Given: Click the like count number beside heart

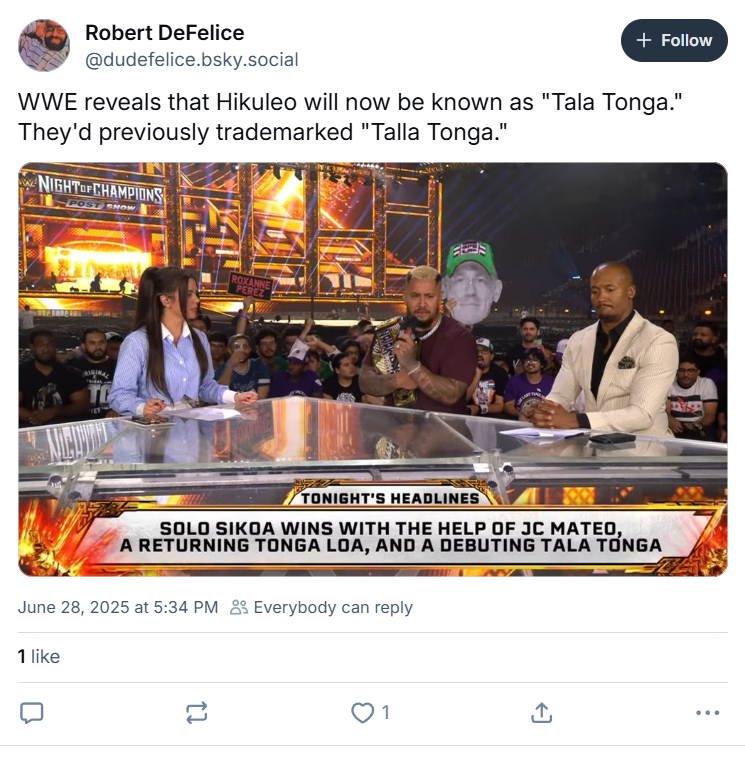Looking at the screenshot, I should pyautogui.click(x=385, y=713).
